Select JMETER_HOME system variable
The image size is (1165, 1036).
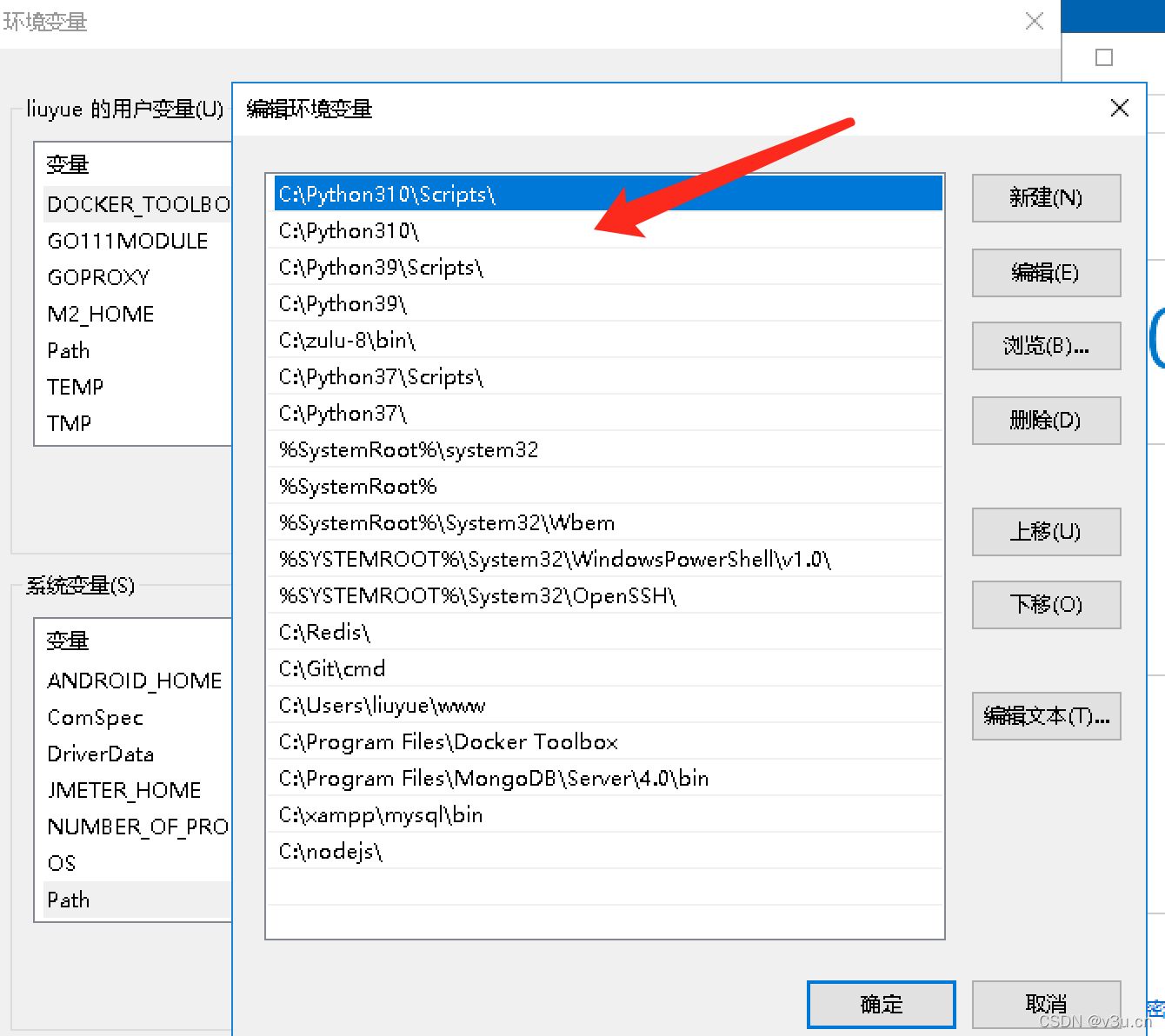[137, 790]
